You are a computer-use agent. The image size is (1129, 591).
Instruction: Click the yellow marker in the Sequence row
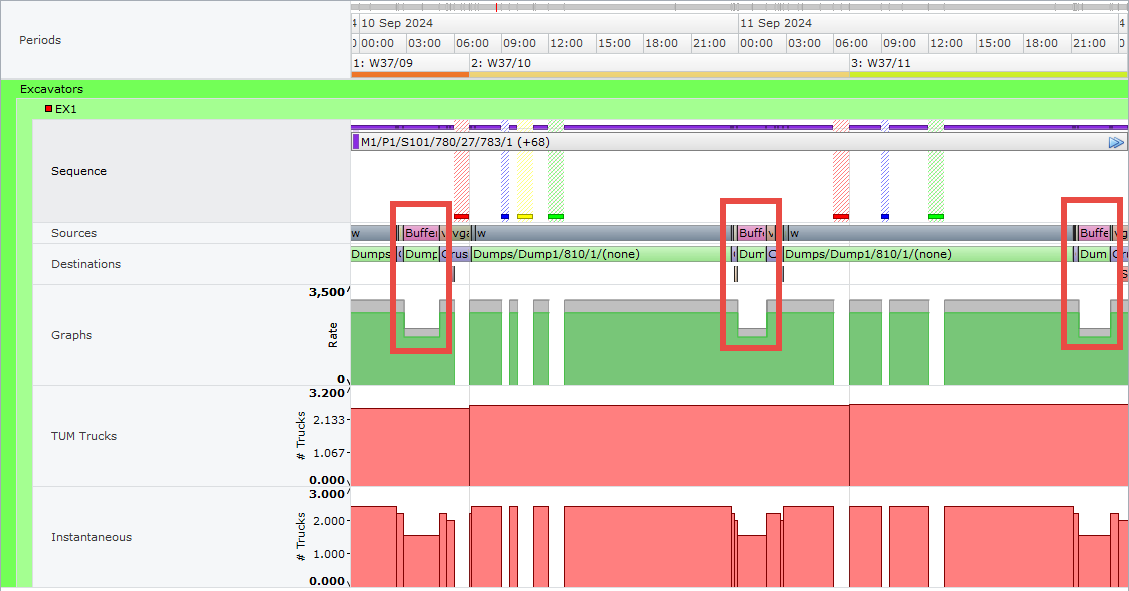point(525,216)
